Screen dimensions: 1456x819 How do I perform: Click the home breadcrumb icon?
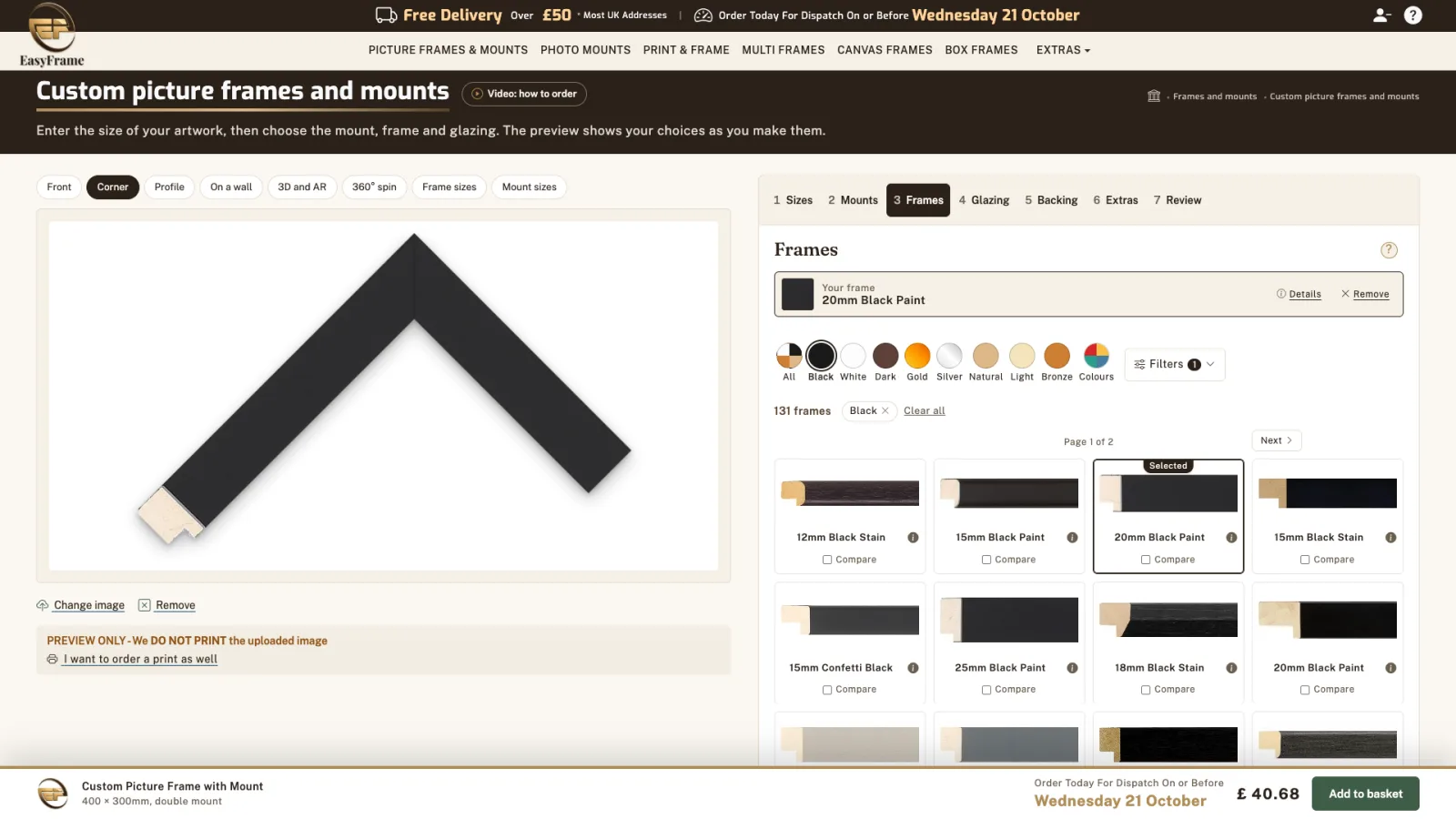[1154, 96]
